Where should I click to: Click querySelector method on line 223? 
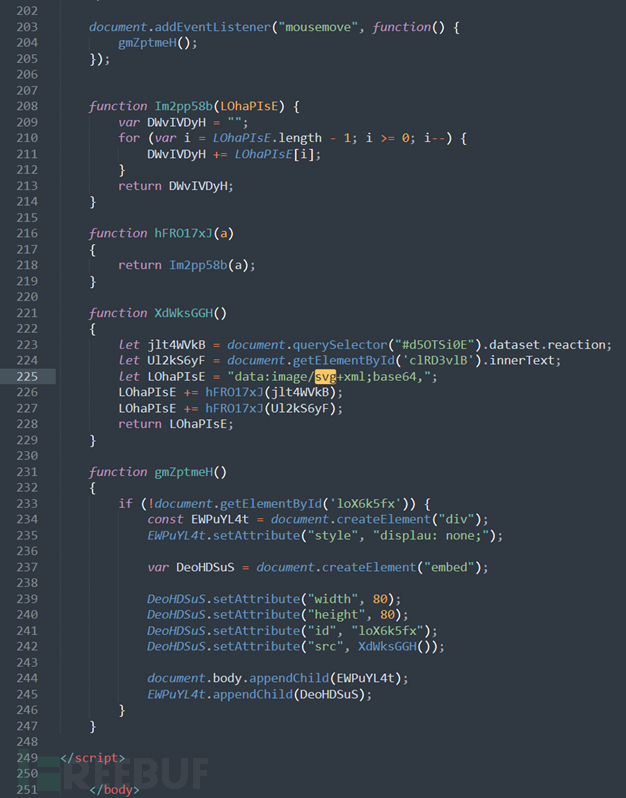340,345
